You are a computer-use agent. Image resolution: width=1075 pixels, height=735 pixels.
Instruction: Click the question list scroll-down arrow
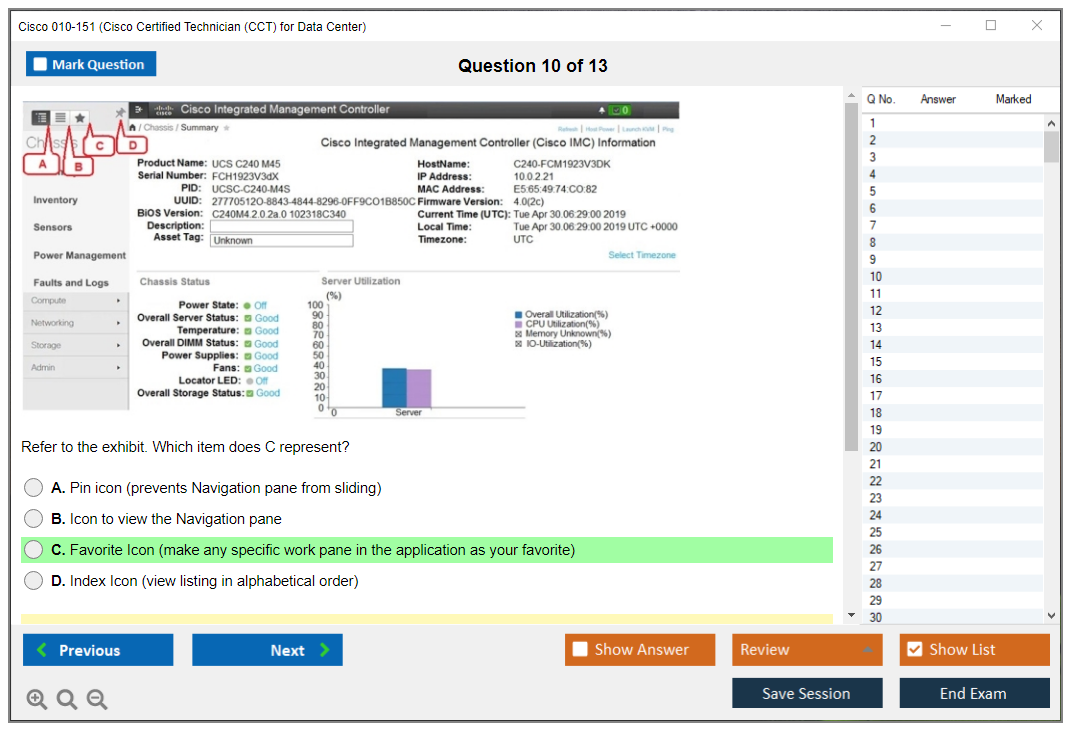pos(1050,616)
